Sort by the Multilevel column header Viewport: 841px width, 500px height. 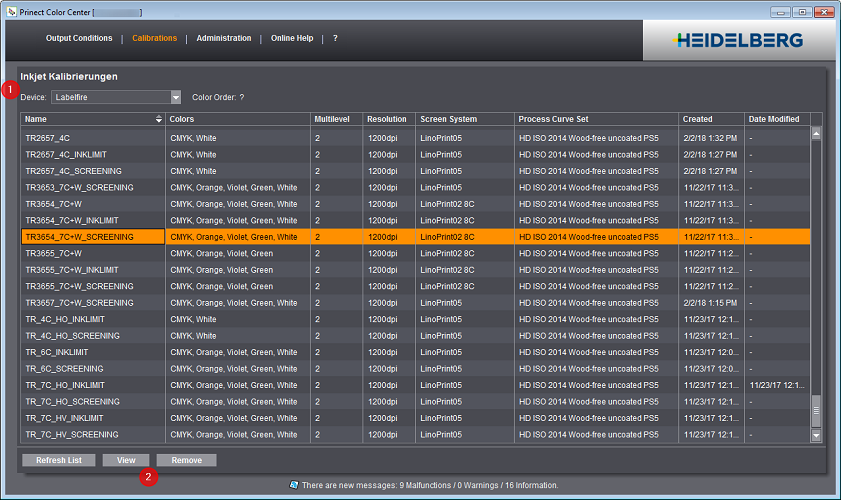[x=336, y=119]
